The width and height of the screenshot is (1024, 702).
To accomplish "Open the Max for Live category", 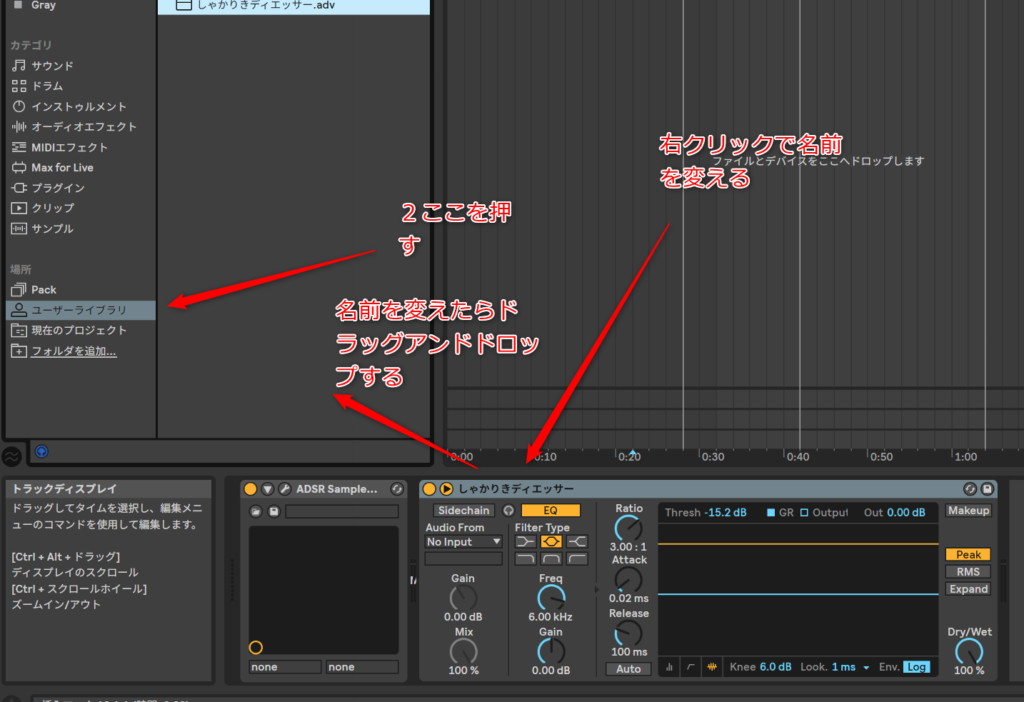I will [x=62, y=168].
